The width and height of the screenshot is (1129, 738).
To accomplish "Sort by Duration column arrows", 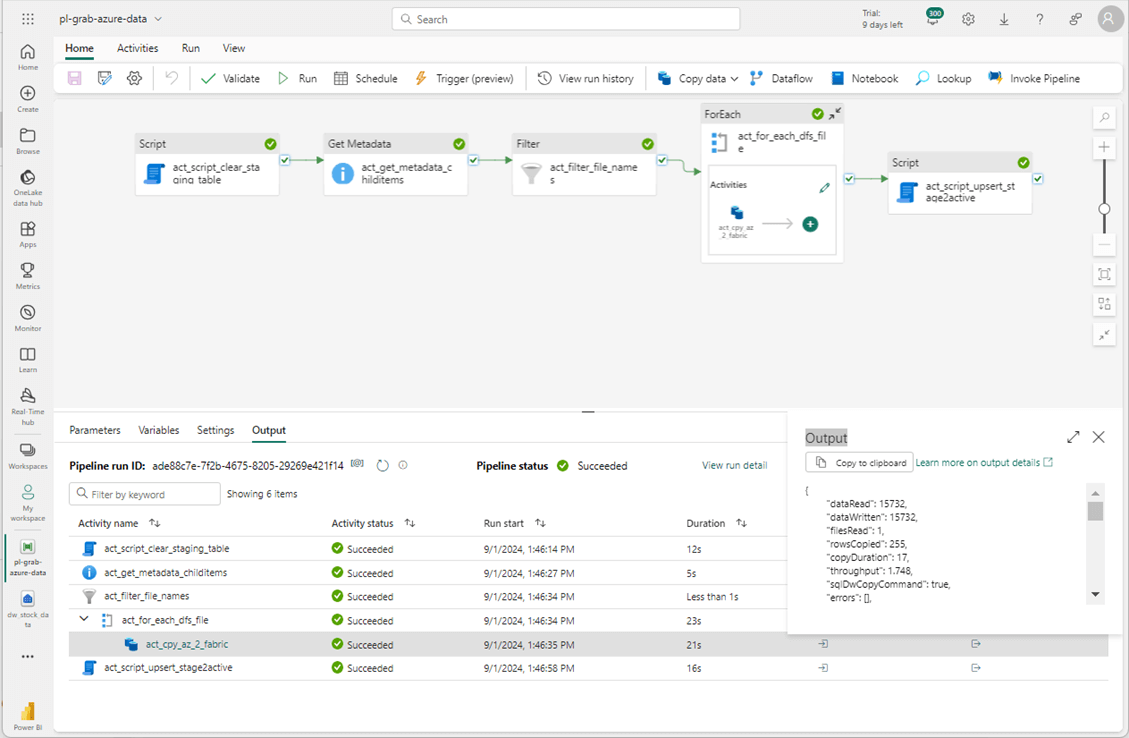I will tap(741, 523).
